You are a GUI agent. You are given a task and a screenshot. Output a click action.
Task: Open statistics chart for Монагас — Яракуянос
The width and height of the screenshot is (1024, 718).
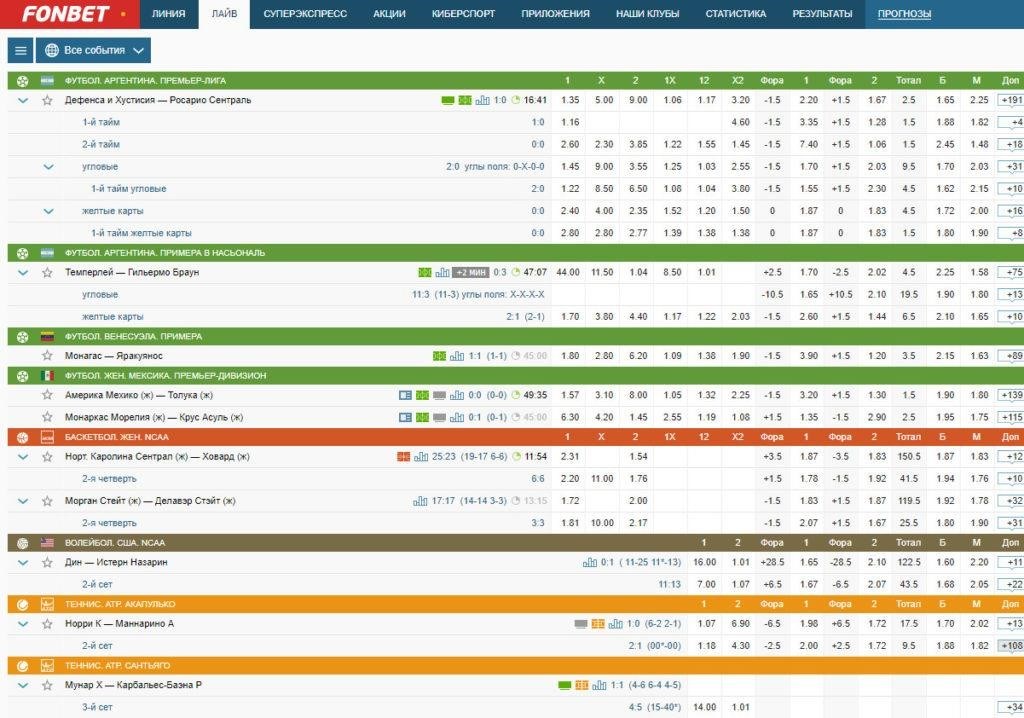pos(457,356)
